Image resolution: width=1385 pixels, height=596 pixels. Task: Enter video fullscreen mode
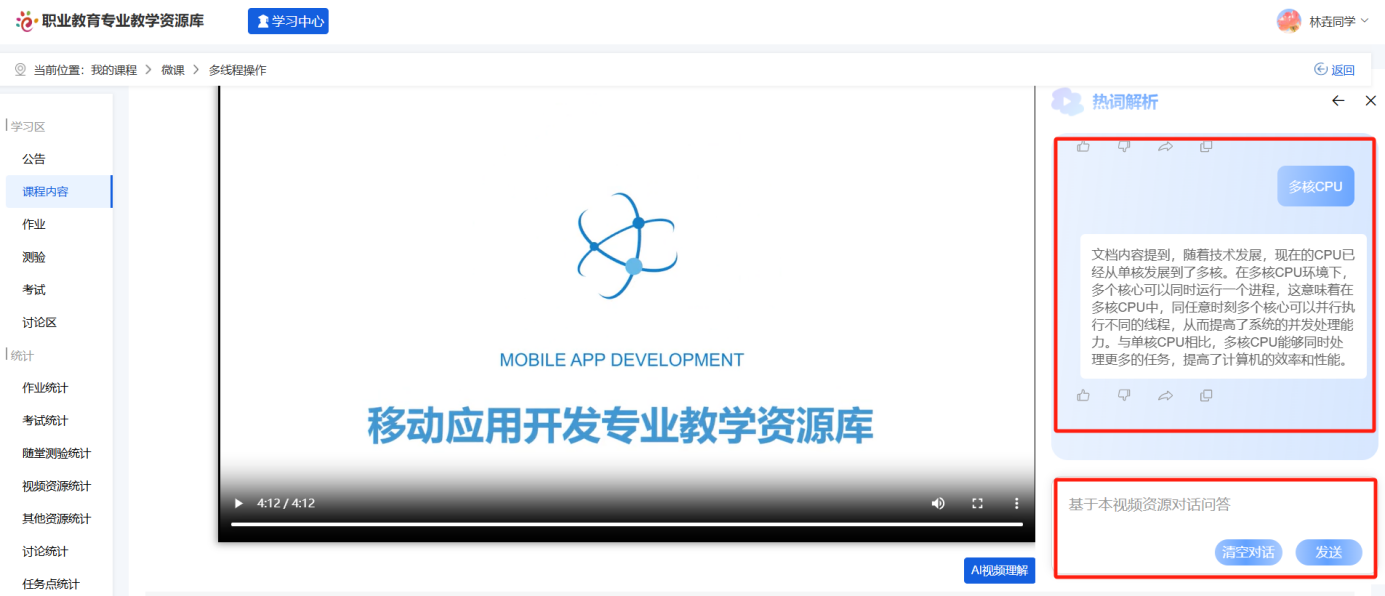tap(978, 503)
